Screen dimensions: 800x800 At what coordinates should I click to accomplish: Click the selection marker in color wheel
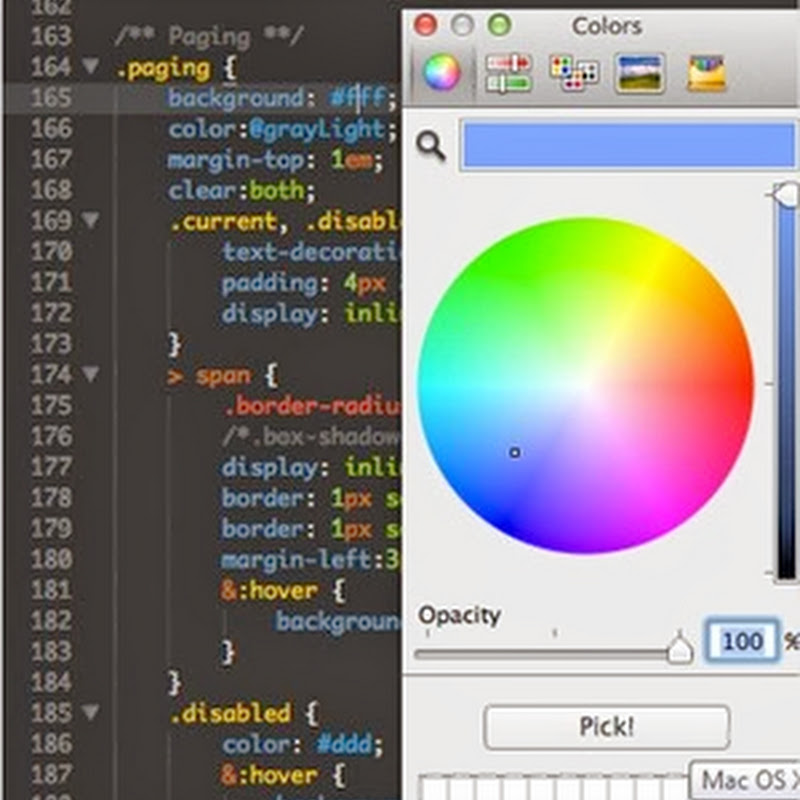(515, 453)
